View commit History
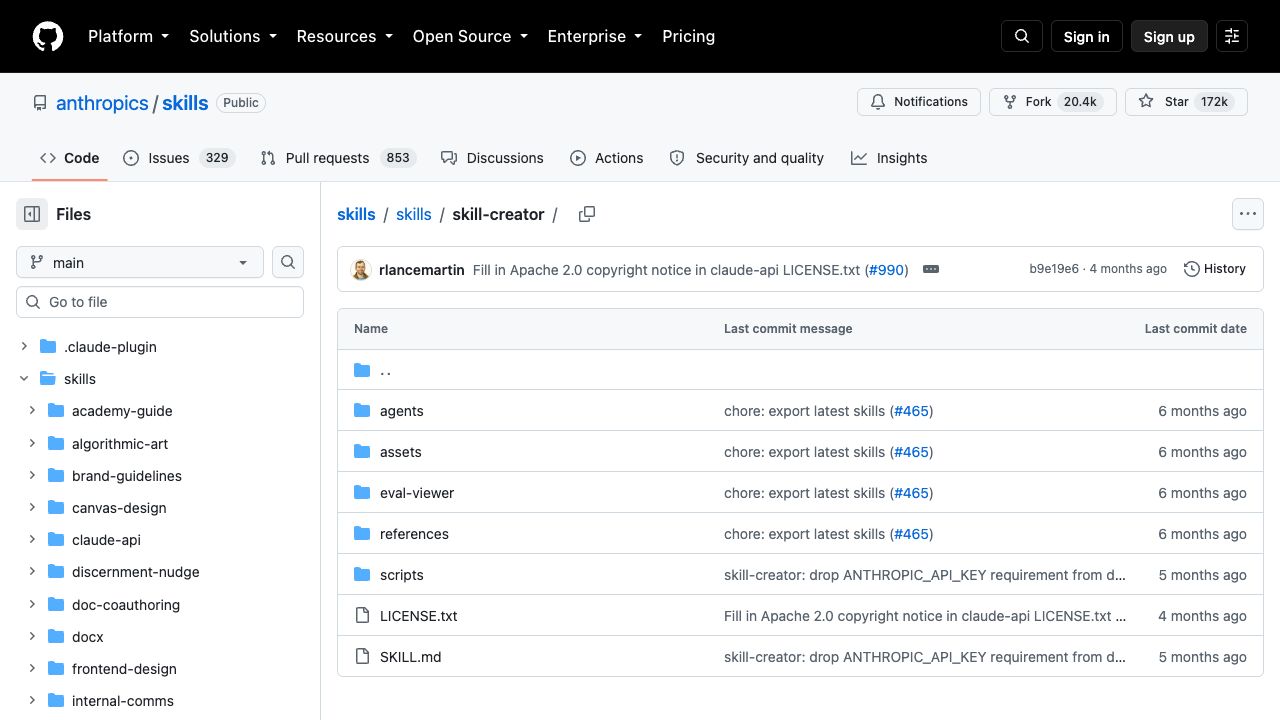 click(1215, 269)
